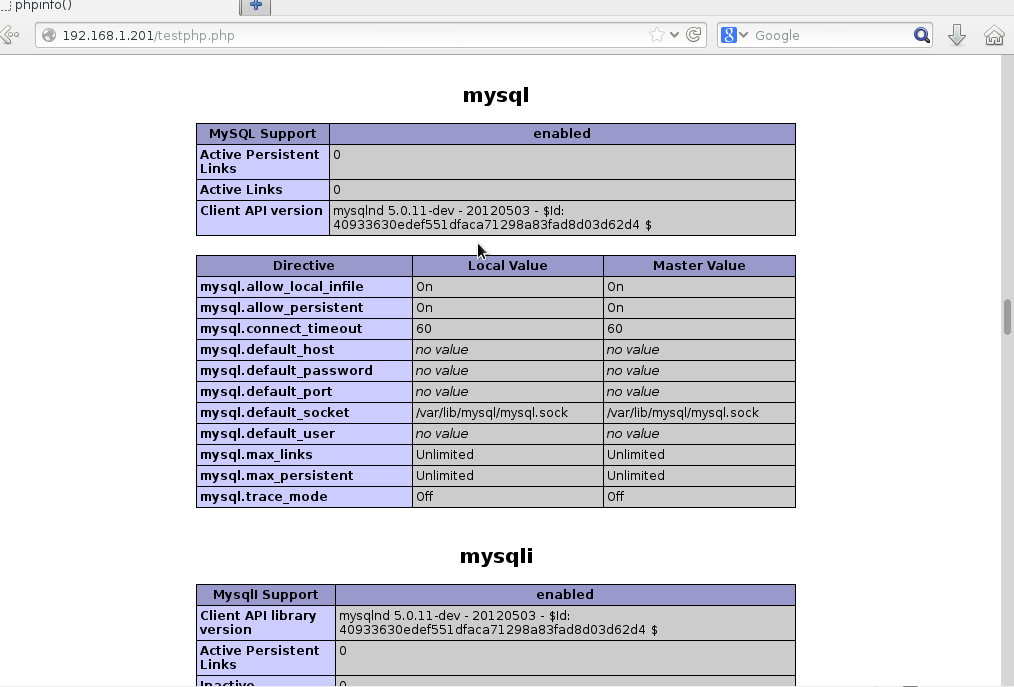Open the URL history dropdown arrow

point(674,35)
